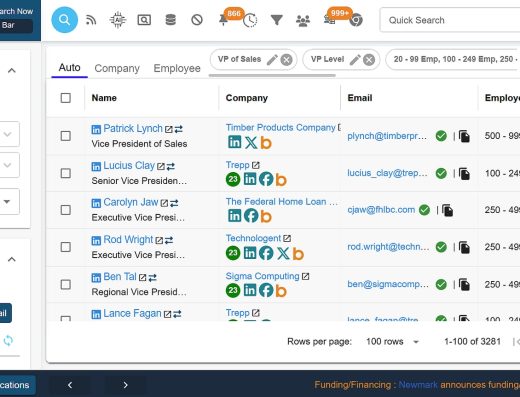Remove the VP Level filter chip

369,60
